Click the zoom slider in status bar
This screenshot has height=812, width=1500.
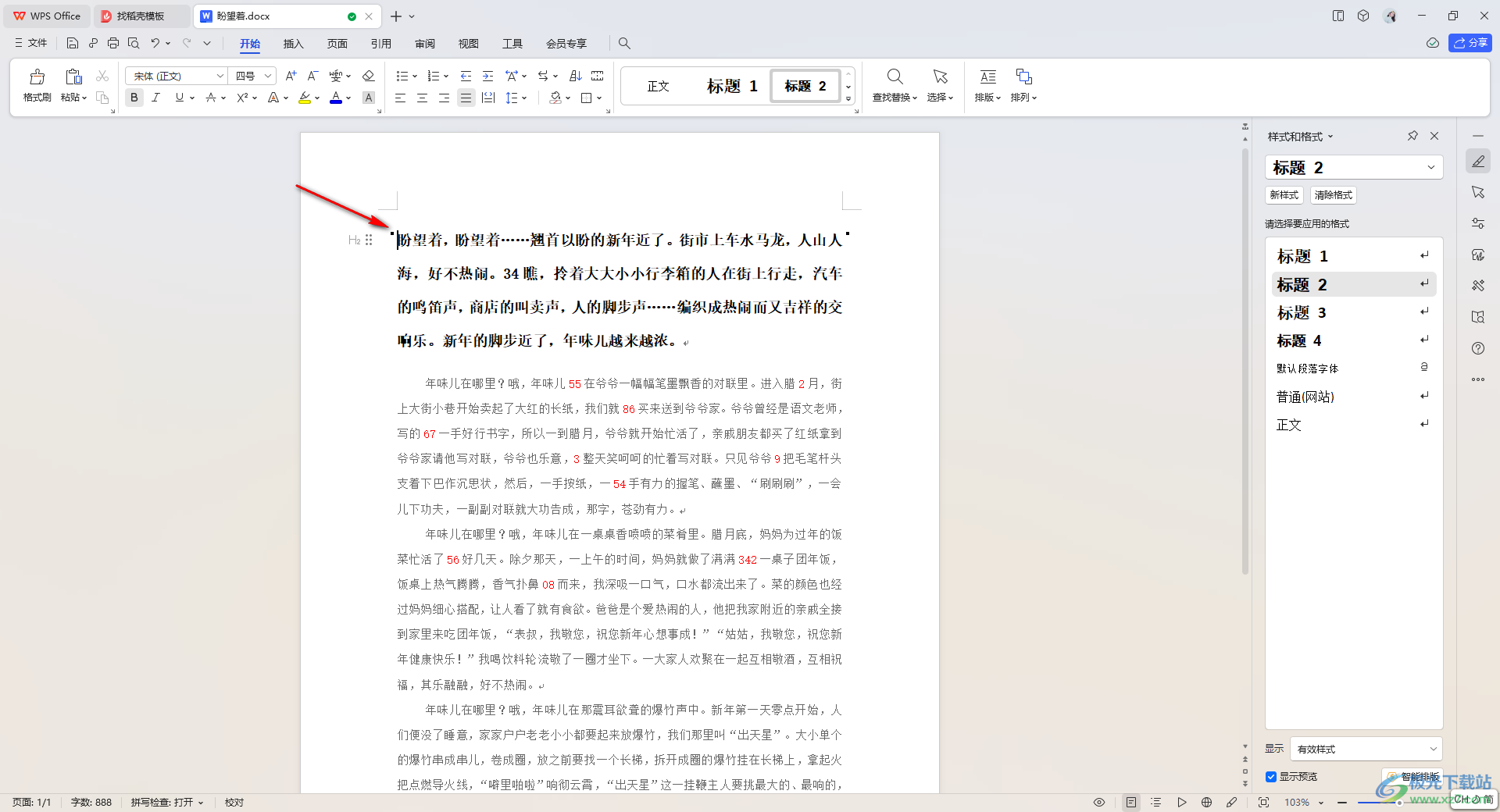[1398, 803]
